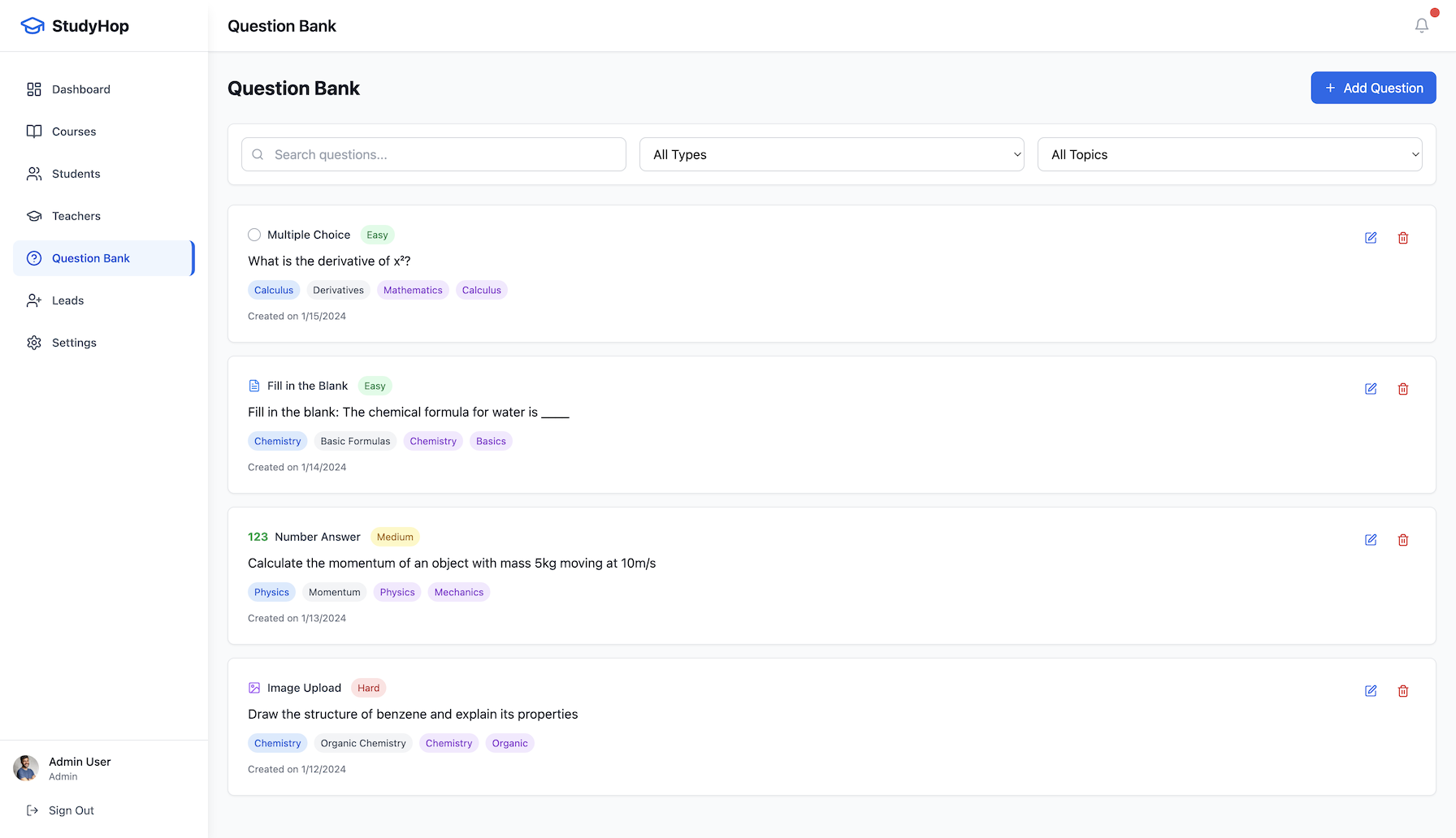Viewport: 1456px width, 838px height.
Task: Delete the benzene structure question
Action: pos(1402,691)
